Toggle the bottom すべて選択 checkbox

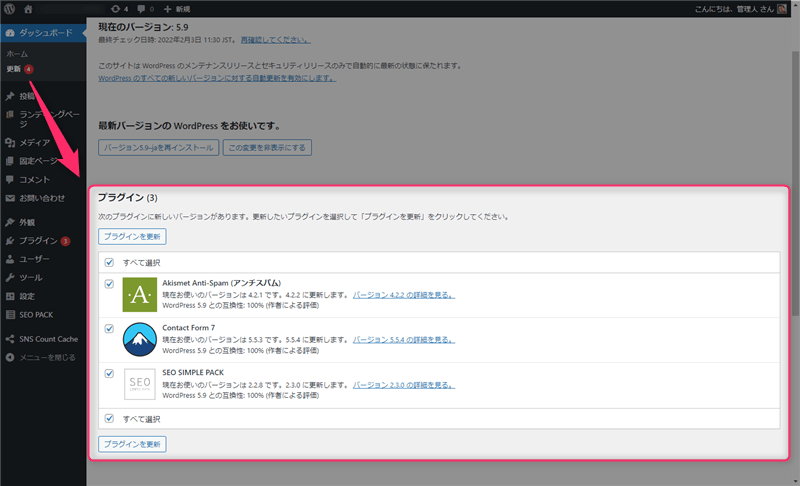109,418
